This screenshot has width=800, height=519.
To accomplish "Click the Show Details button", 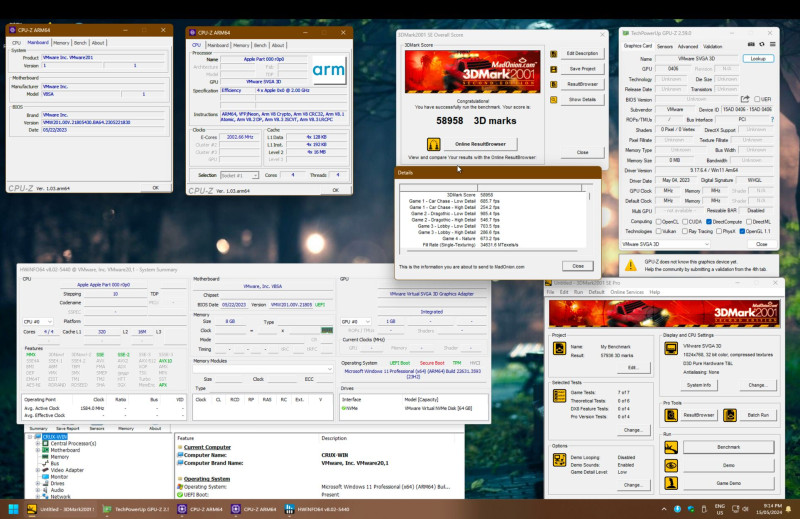I will [x=582, y=100].
